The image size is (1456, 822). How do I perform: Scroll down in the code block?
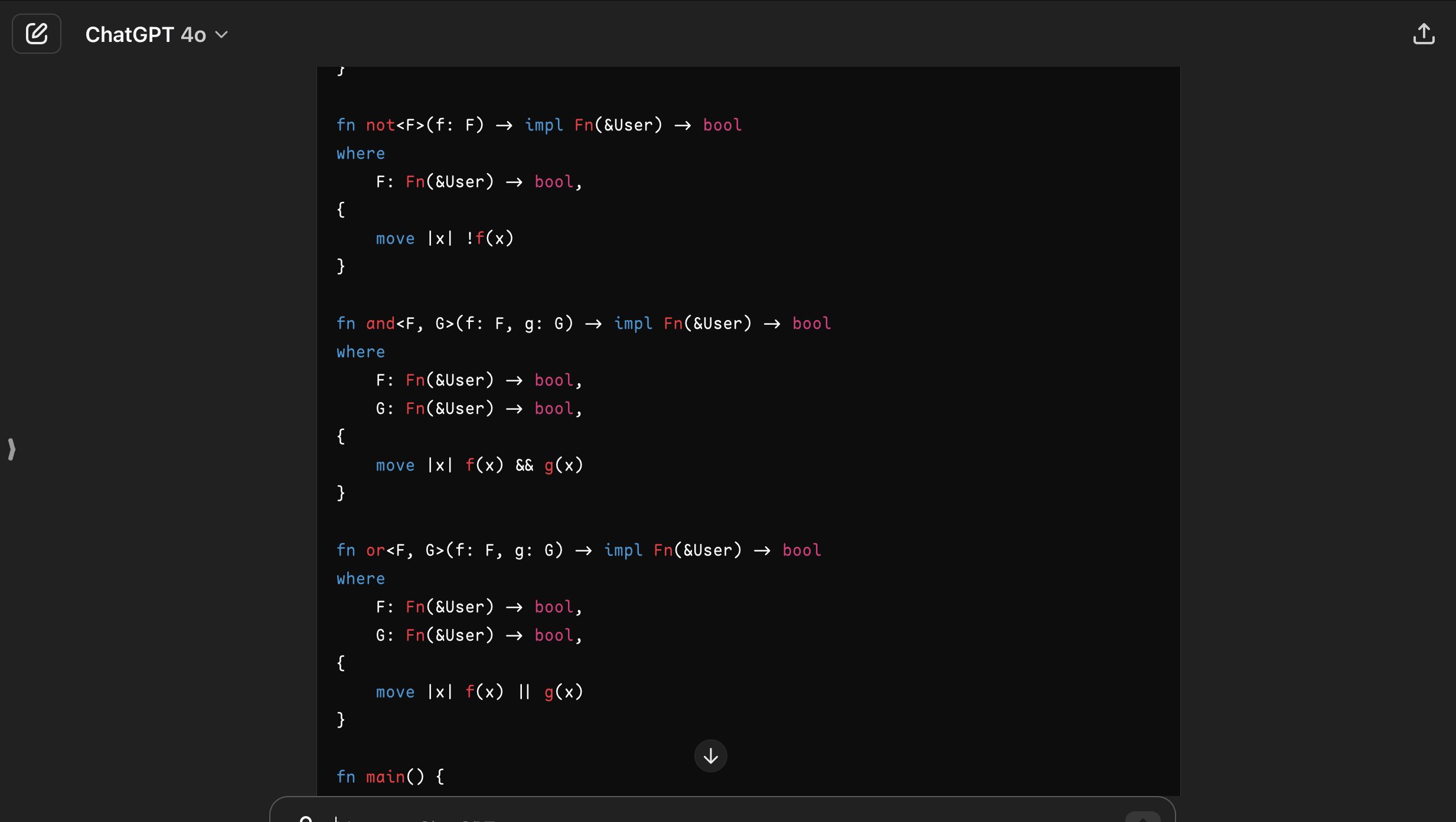(711, 756)
